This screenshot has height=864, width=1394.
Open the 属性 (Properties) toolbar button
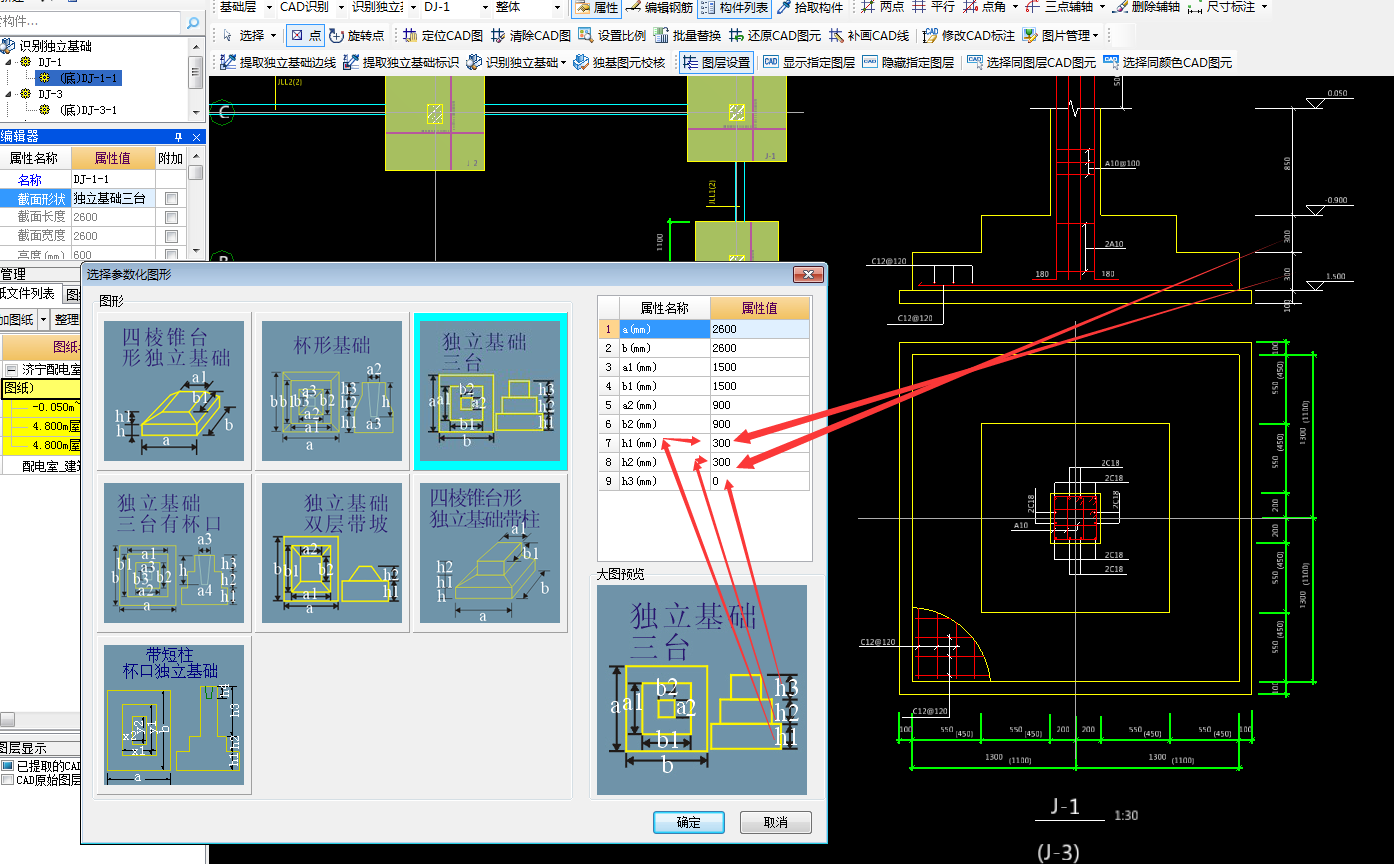pos(596,8)
